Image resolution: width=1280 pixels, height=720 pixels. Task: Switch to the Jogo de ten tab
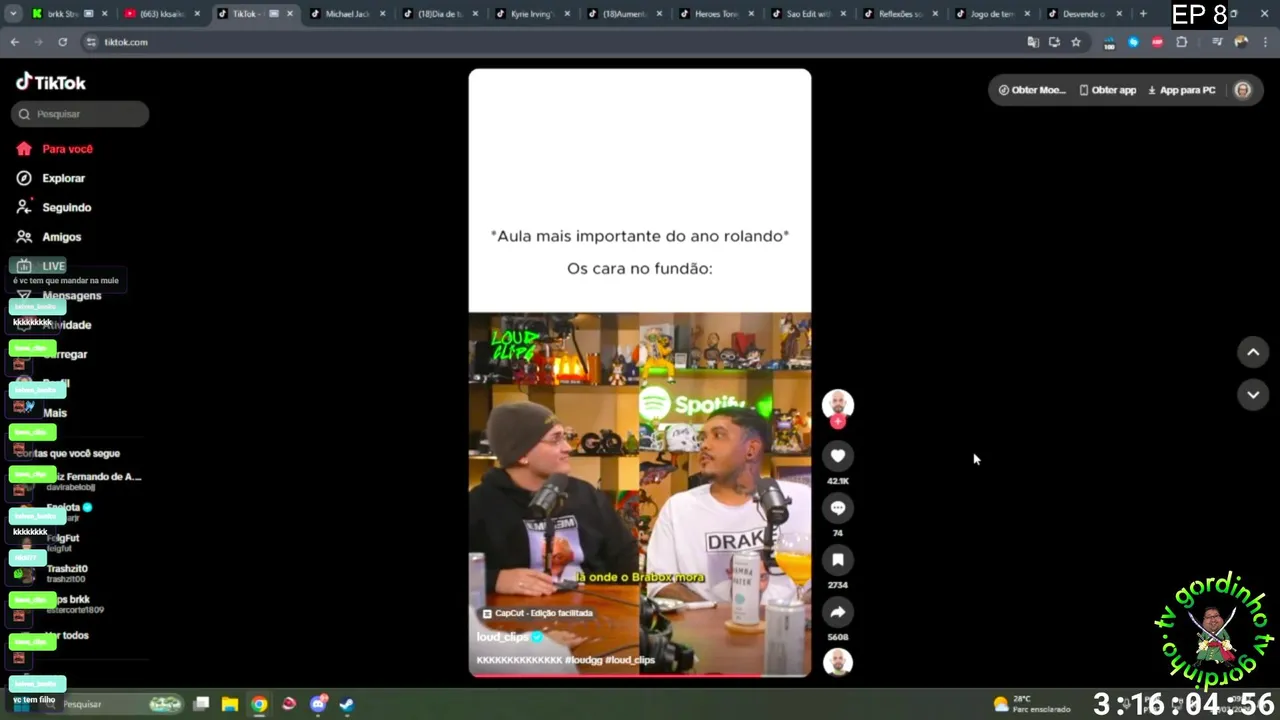click(x=992, y=14)
